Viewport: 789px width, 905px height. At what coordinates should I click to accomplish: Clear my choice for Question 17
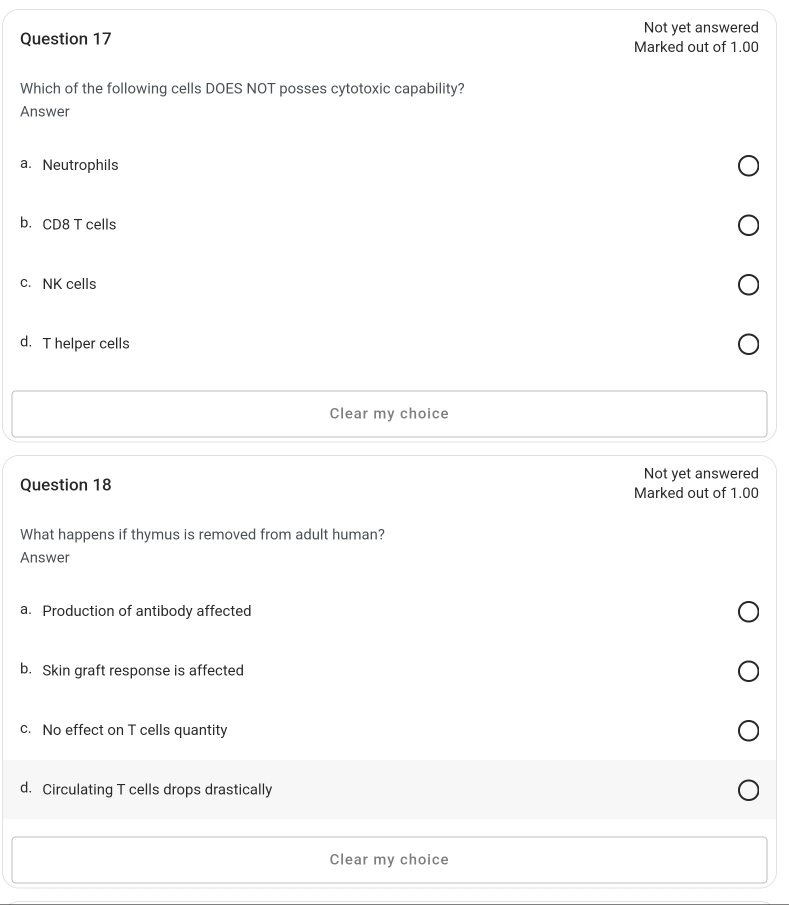pyautogui.click(x=389, y=413)
